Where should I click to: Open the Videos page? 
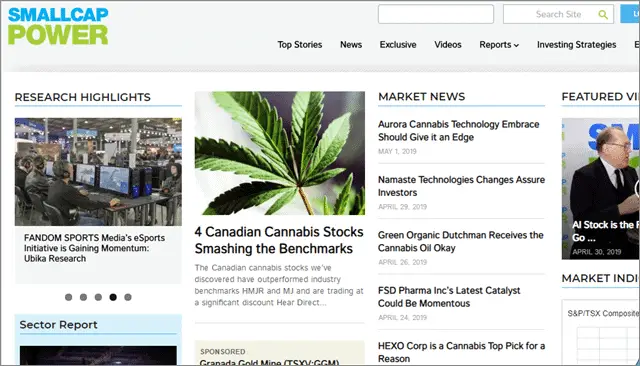point(448,44)
